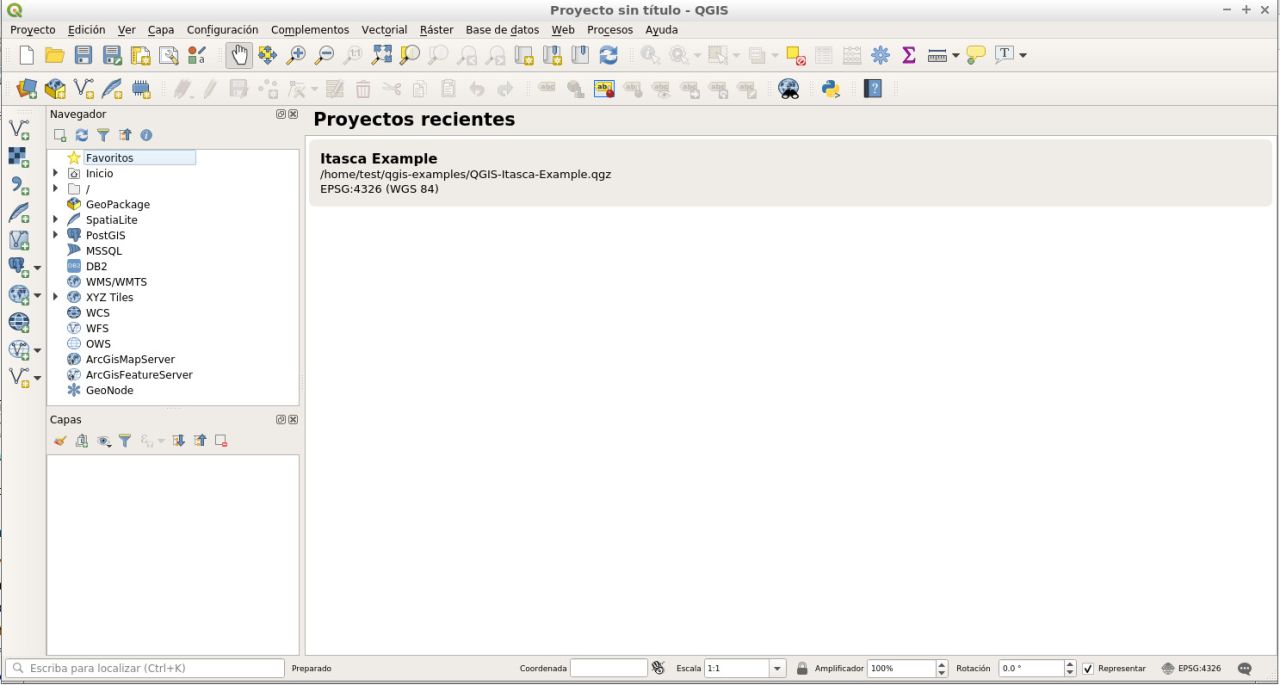1280x685 pixels.
Task: Select the Zoom In magnifier tool
Action: point(296,55)
